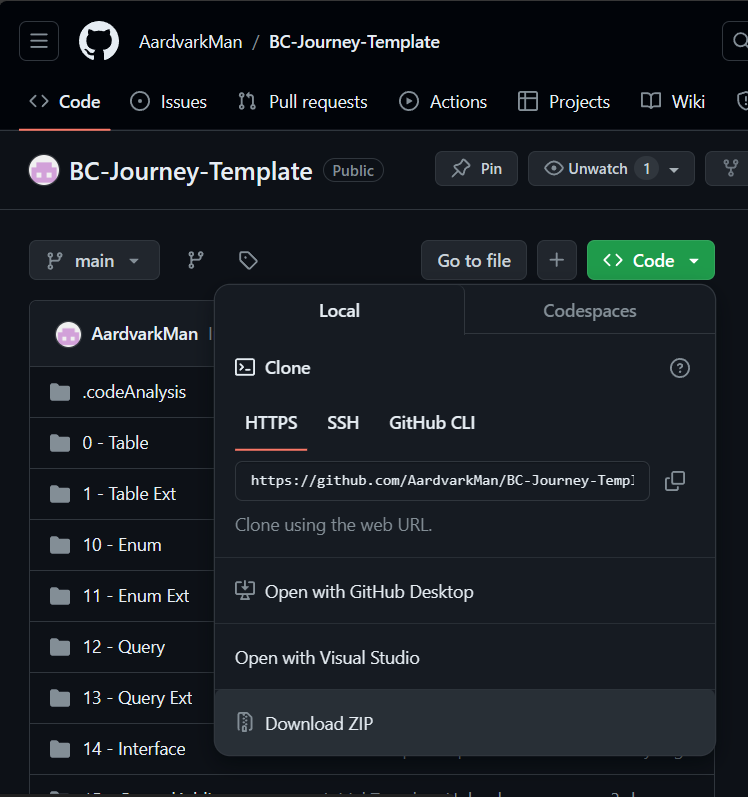Click the clone URL text field
This screenshot has width=748, height=797.
coord(442,481)
